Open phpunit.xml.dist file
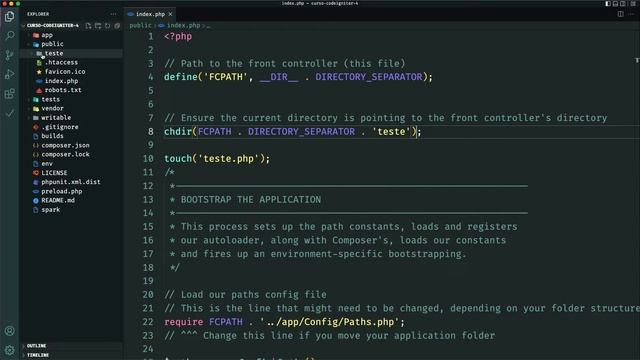 [70, 182]
